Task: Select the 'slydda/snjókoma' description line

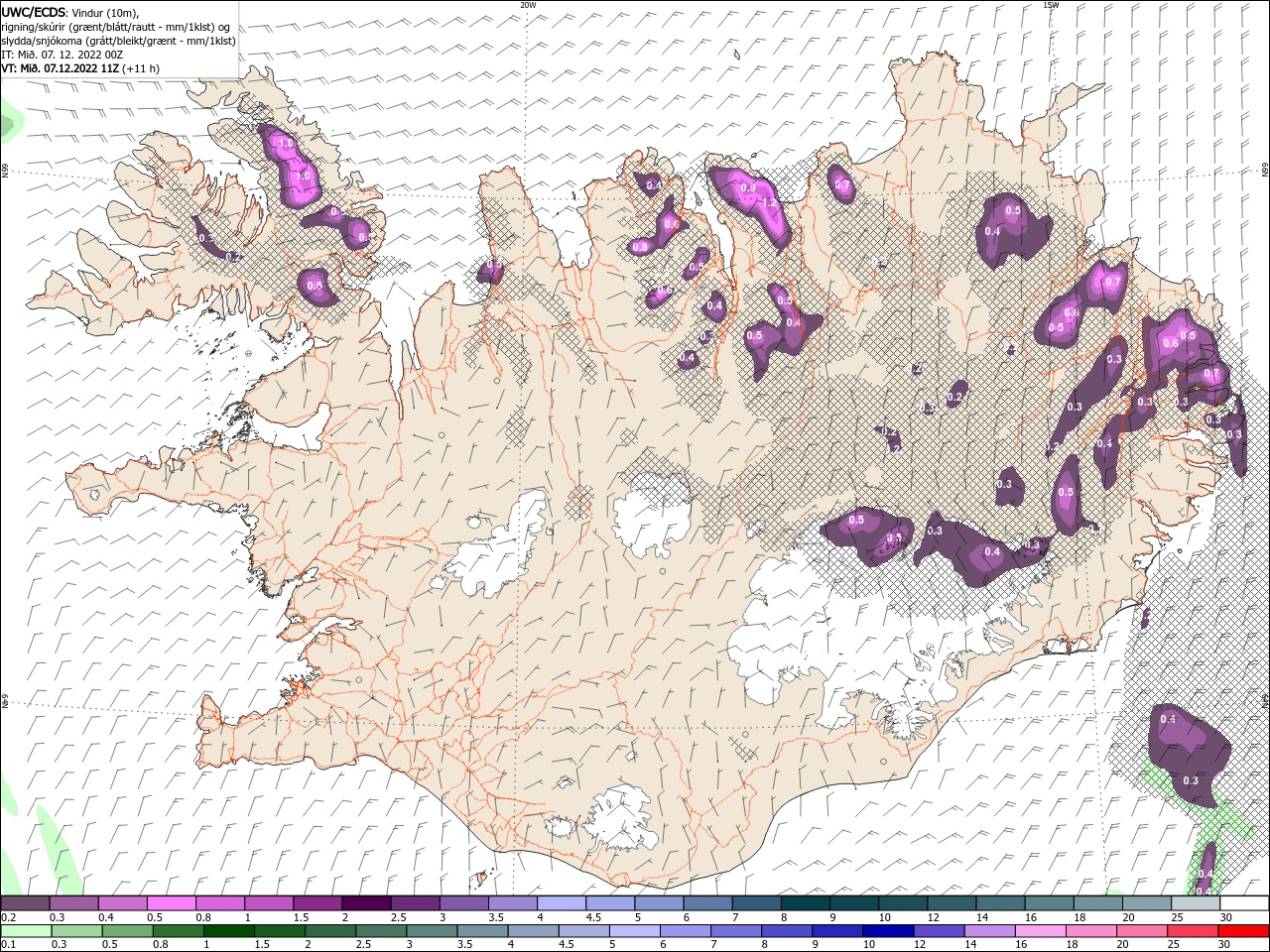Action: point(119,41)
